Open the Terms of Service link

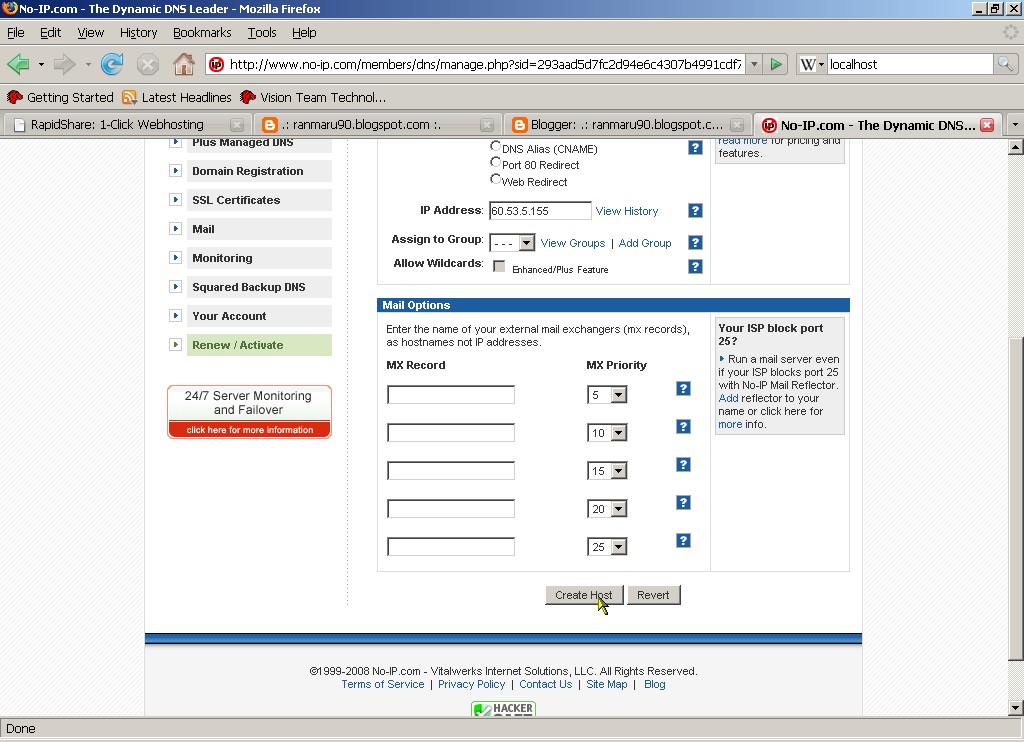[383, 684]
